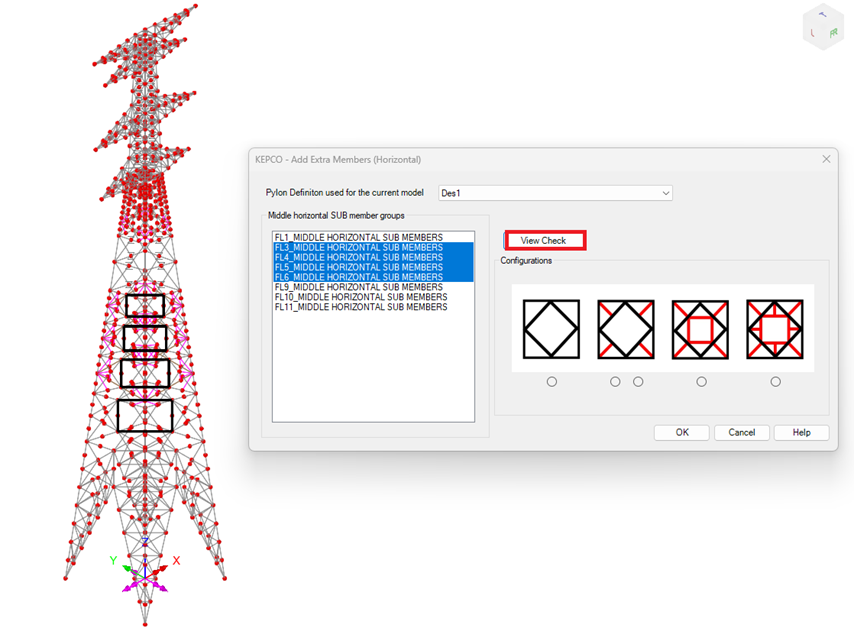Select right radio button under second configuration
The width and height of the screenshot is (854, 641).
coord(638,382)
